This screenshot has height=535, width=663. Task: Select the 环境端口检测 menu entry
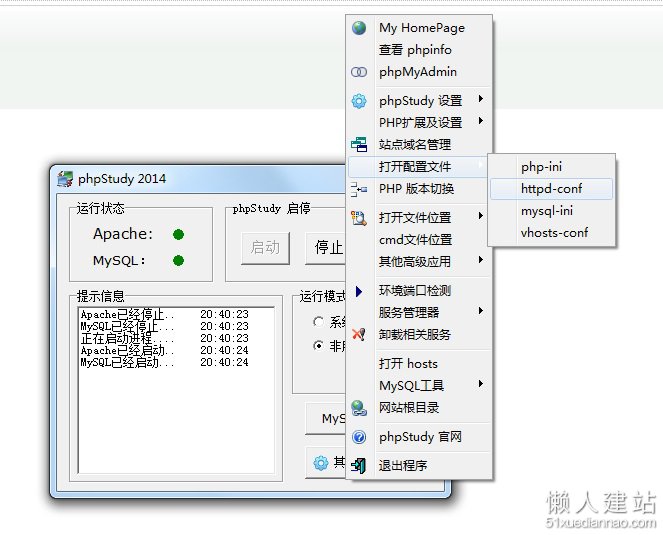point(419,291)
